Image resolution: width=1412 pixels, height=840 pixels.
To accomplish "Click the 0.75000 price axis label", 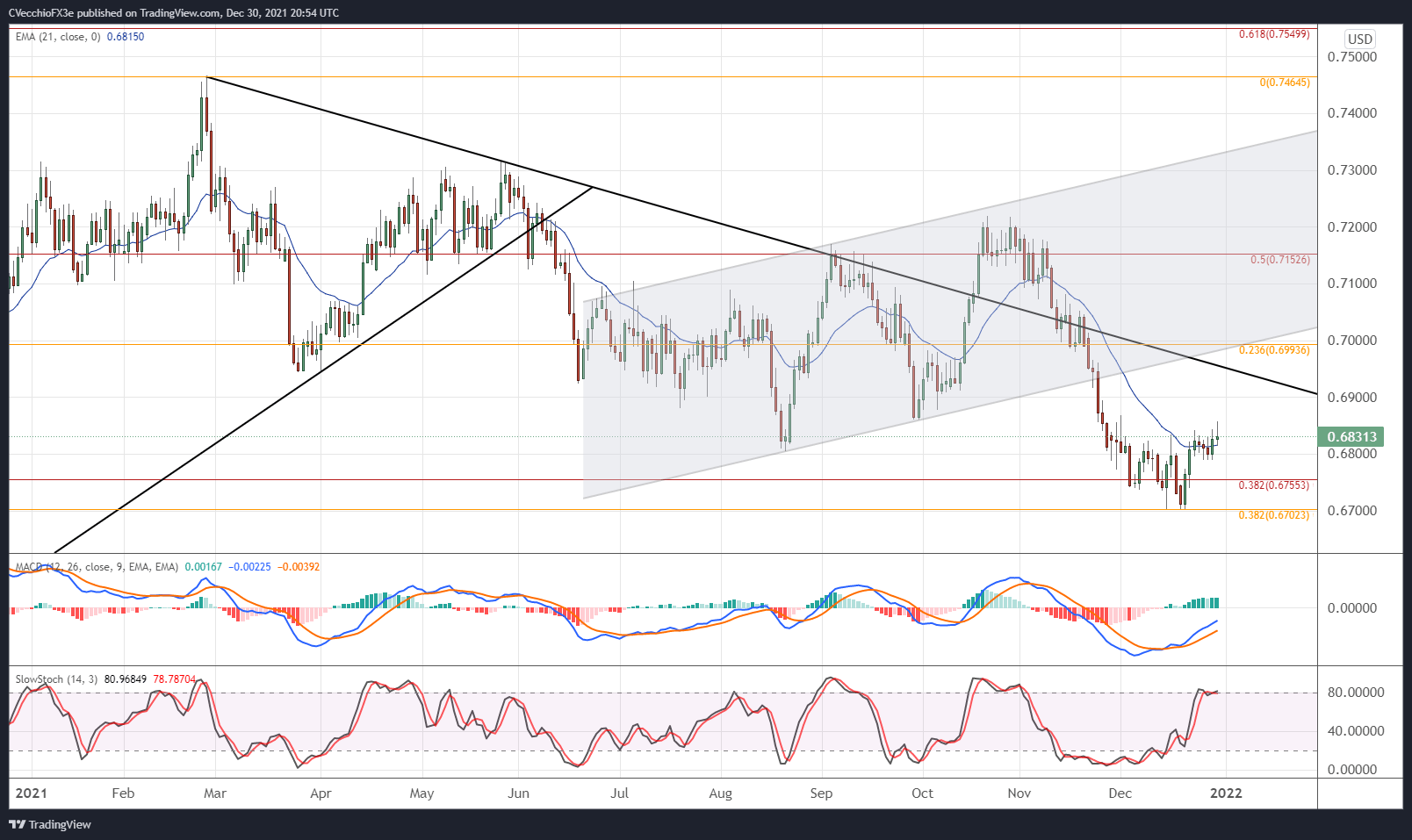I will click(x=1352, y=57).
